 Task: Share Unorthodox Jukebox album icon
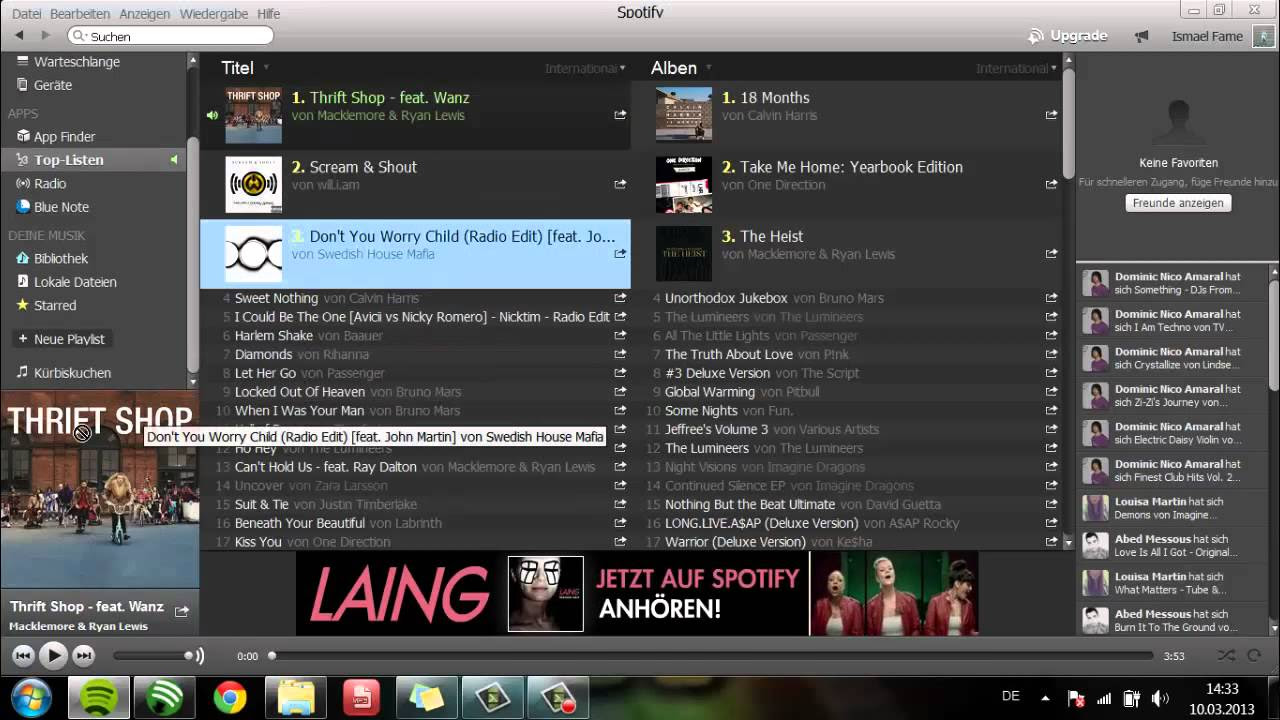(x=1051, y=298)
